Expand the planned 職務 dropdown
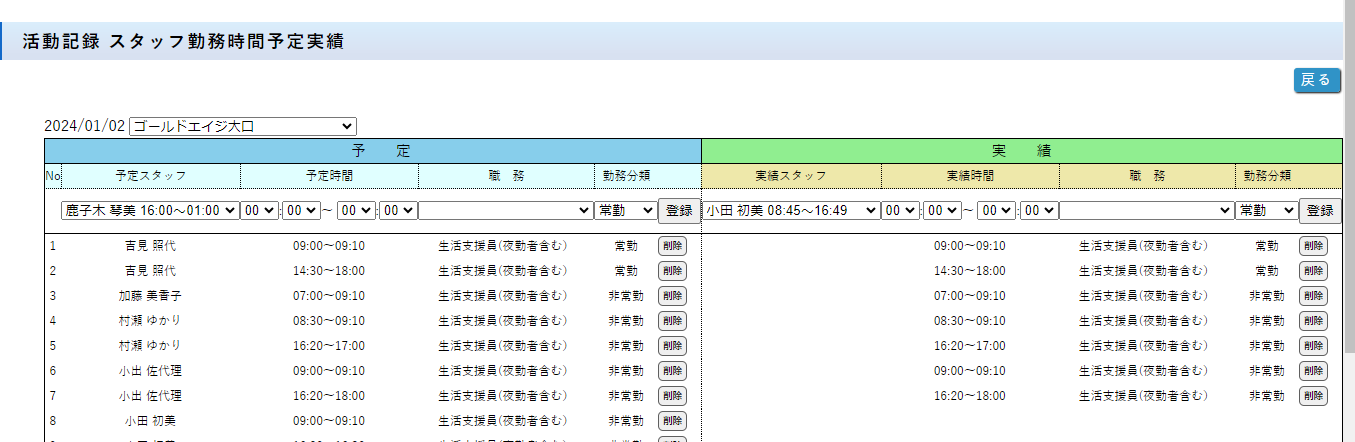This screenshot has height=442, width=1355. tap(505, 210)
